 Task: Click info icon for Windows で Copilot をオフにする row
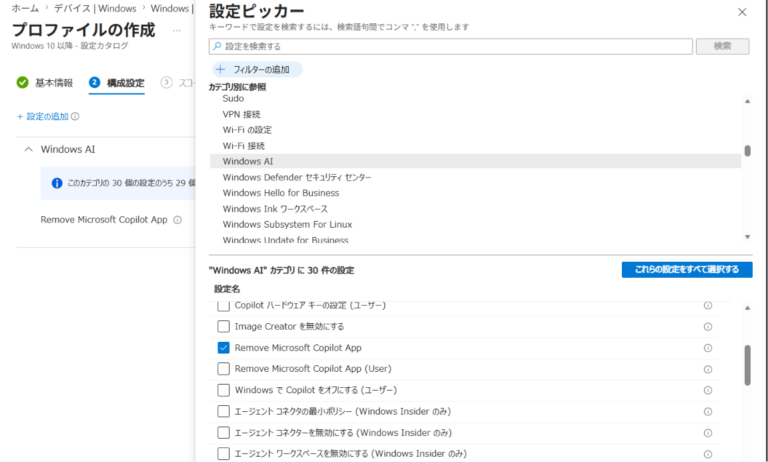708,390
